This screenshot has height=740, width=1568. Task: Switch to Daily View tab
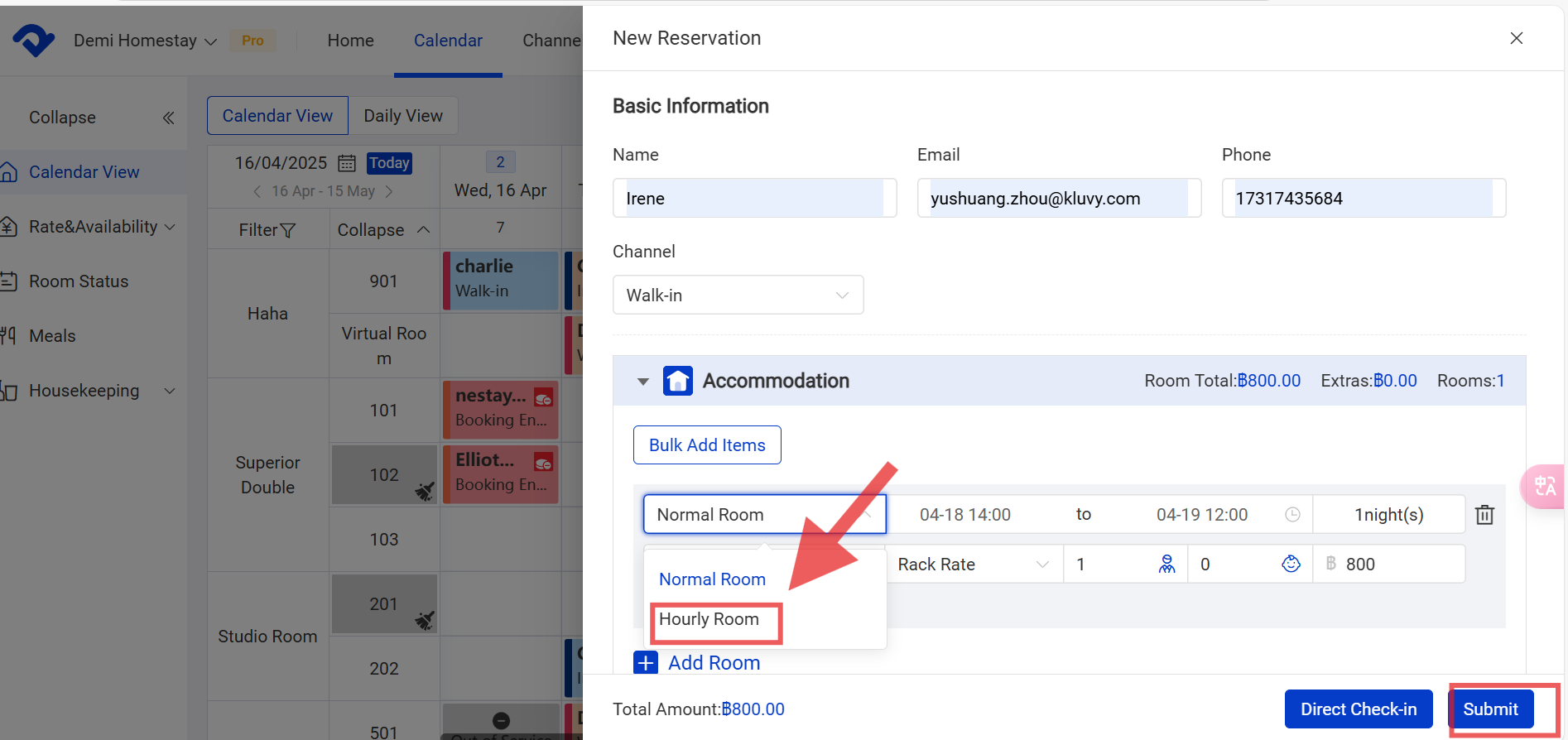coord(403,116)
